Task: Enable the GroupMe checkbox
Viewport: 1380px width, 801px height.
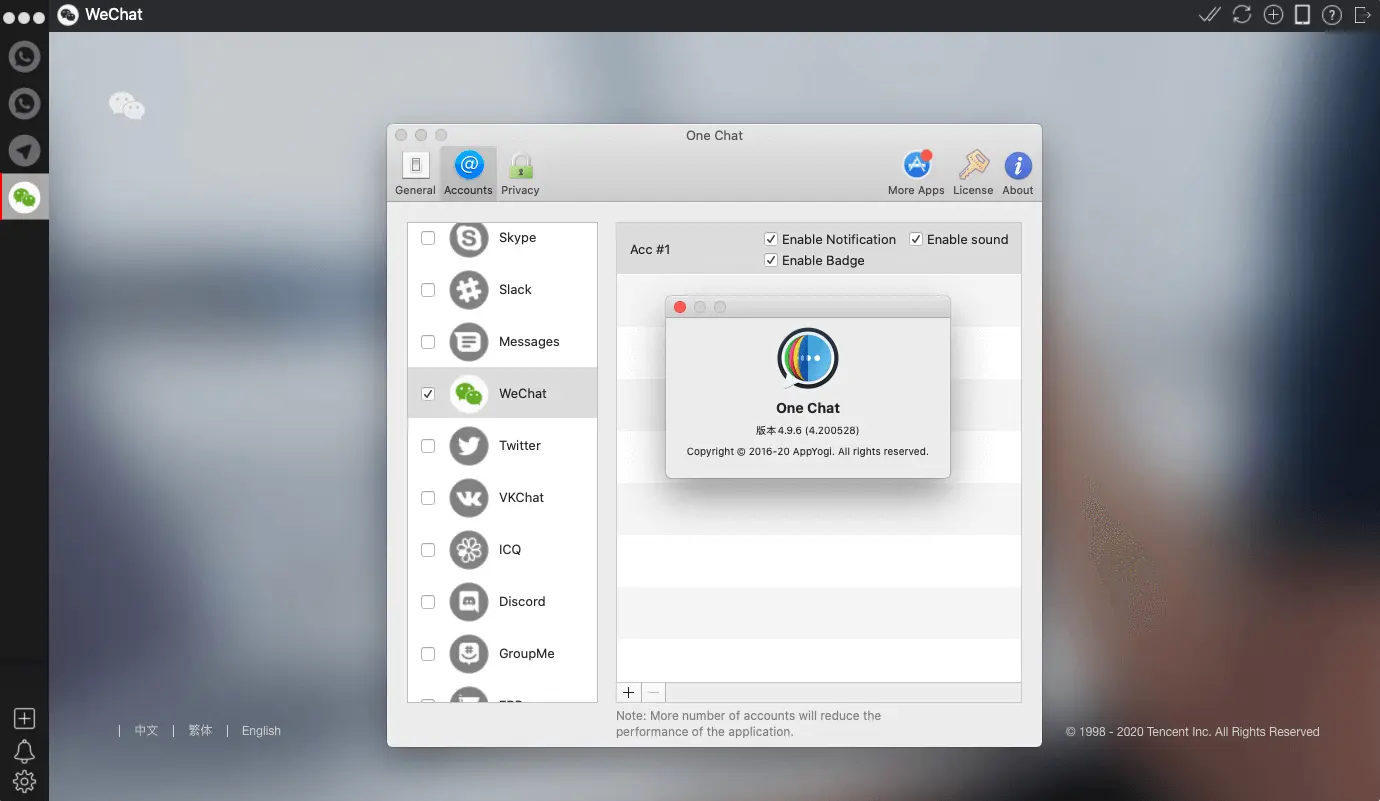Action: [x=428, y=654]
